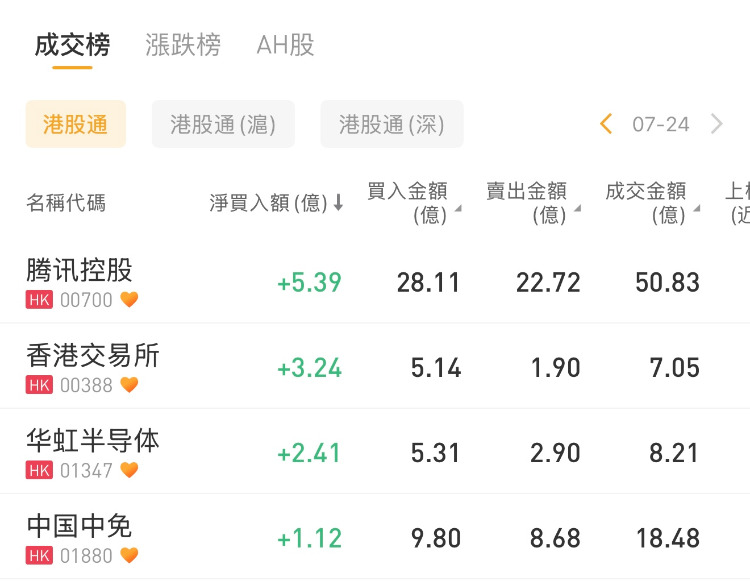The width and height of the screenshot is (750, 585).
Task: Sort by 淨買入額 (億) column
Action: [276, 203]
